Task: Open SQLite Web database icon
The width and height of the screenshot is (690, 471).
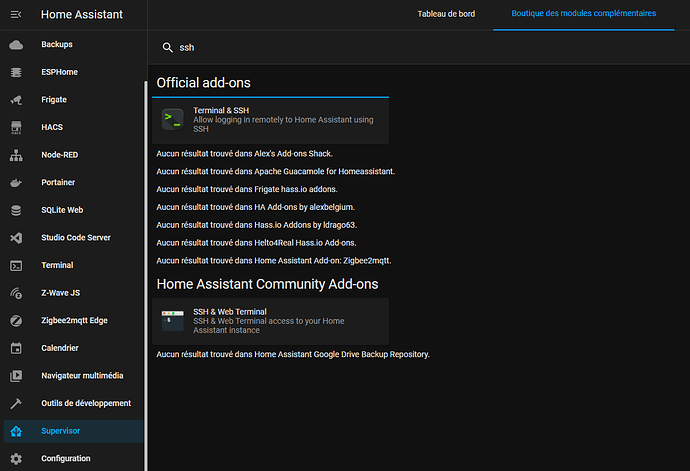Action: pyautogui.click(x=16, y=210)
